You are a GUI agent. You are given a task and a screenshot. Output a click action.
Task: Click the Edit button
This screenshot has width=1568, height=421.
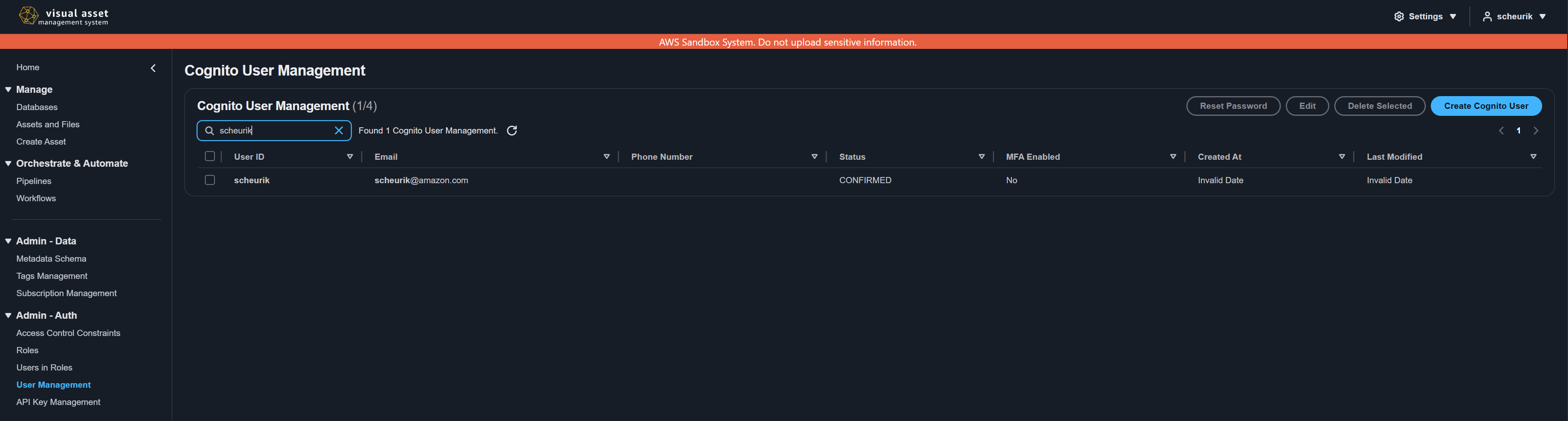click(1307, 106)
